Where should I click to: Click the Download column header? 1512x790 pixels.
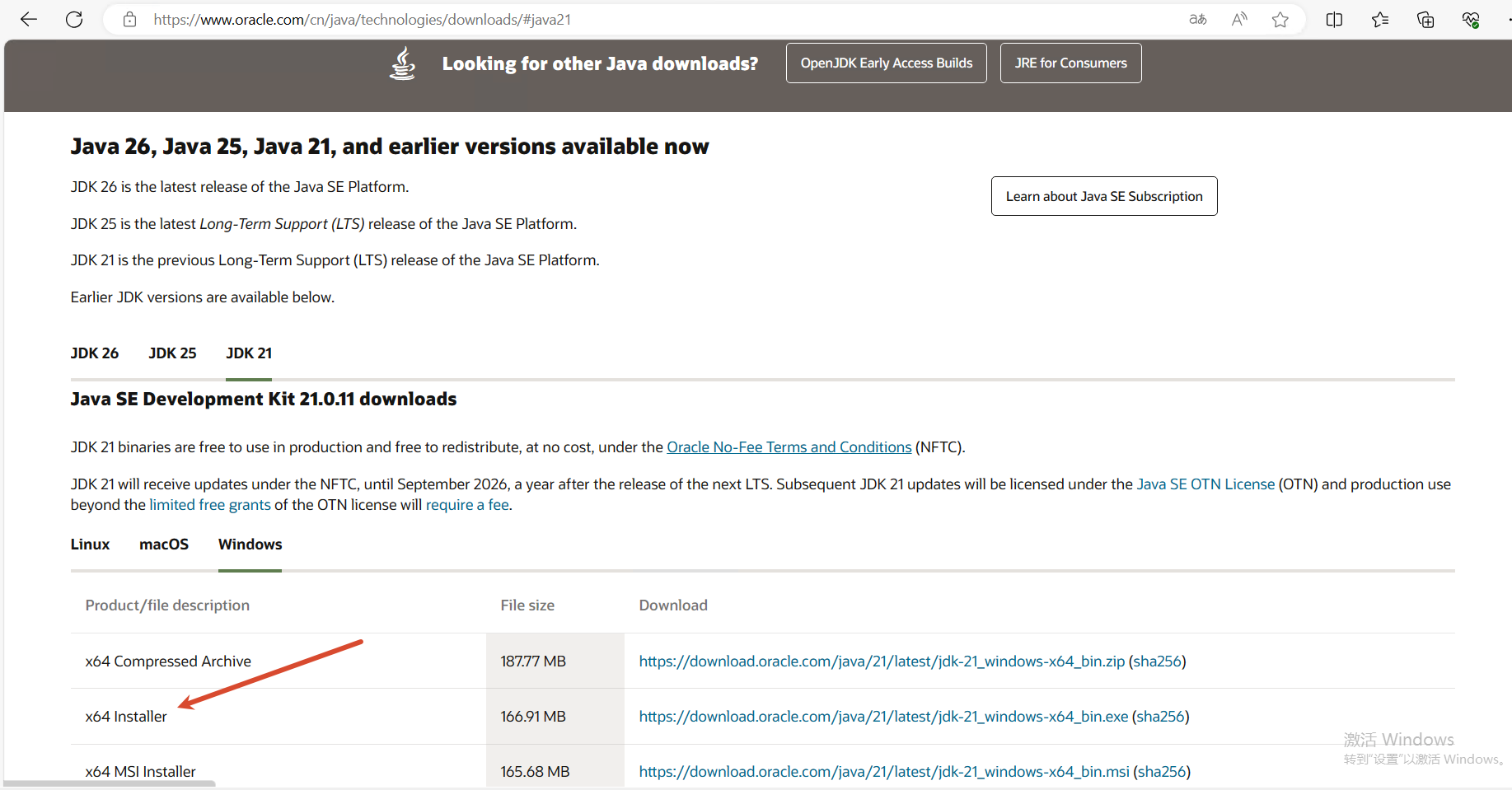673,605
